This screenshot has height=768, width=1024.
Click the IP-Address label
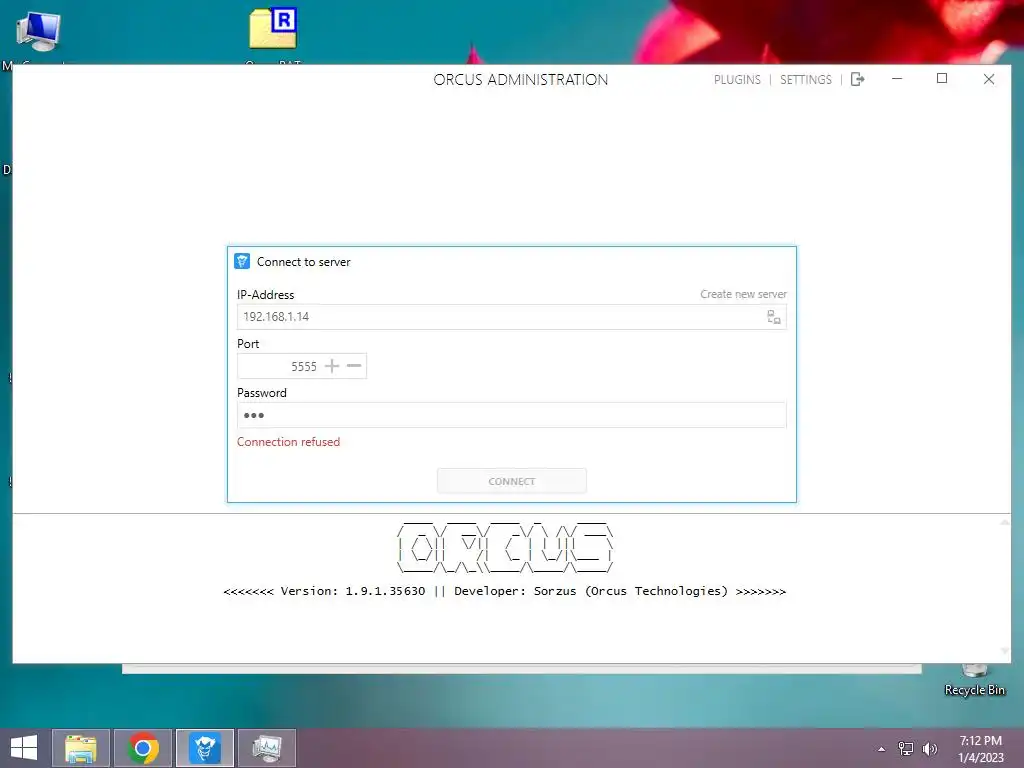point(265,295)
